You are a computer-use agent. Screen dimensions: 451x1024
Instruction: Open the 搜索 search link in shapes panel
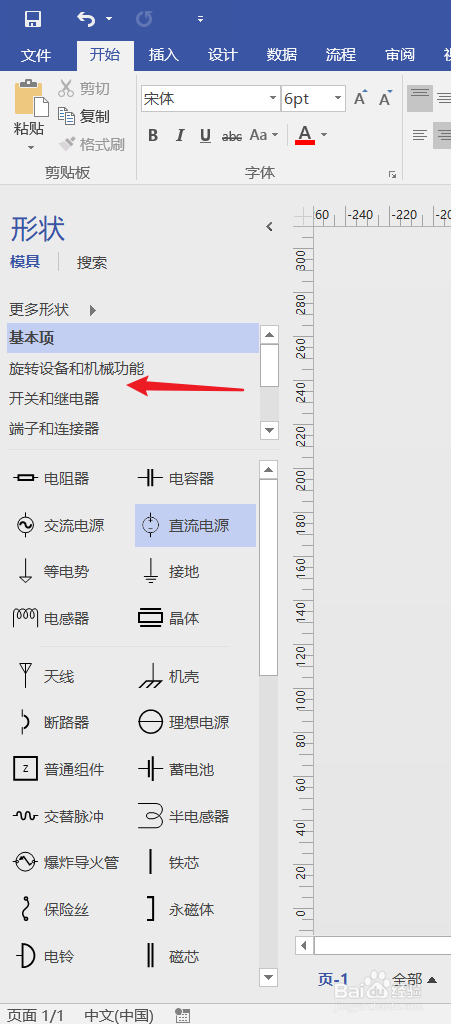(x=92, y=263)
